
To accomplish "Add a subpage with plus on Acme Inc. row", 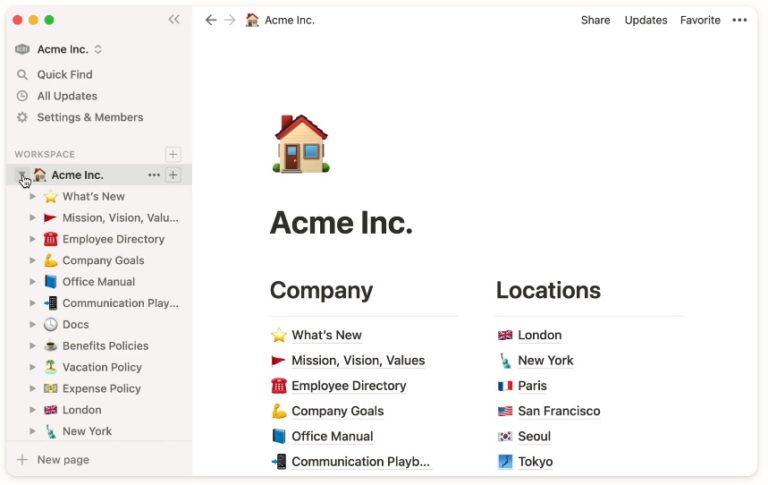I will pyautogui.click(x=173, y=175).
